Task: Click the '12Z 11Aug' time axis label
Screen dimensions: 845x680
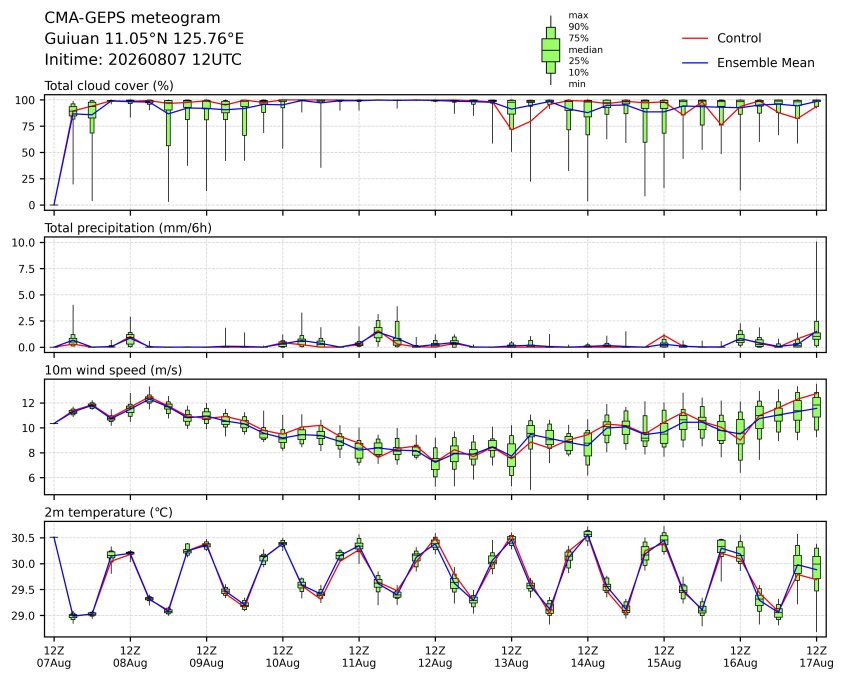Action: 359,657
